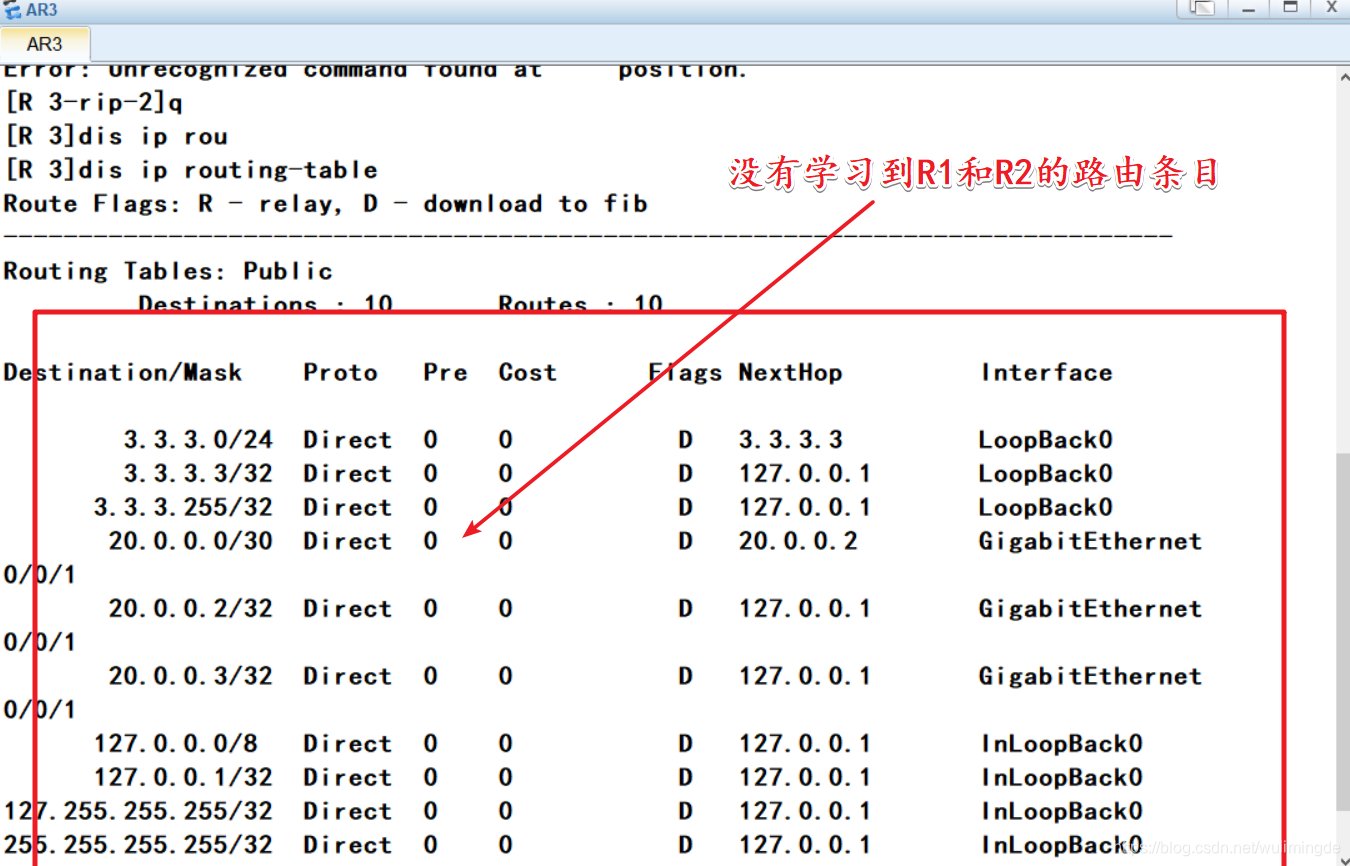Minimize the AR3 window
This screenshot has height=866, width=1350.
[x=1248, y=8]
